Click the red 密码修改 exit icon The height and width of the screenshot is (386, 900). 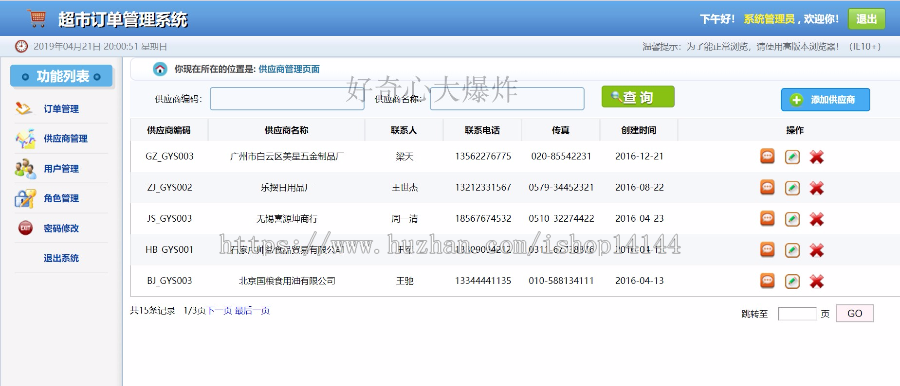pyautogui.click(x=25, y=228)
